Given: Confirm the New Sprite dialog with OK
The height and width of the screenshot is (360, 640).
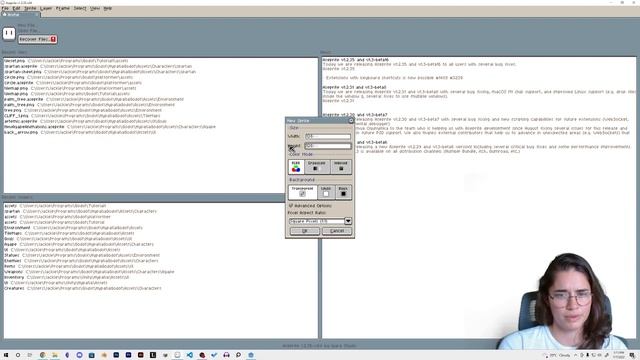Looking at the screenshot, I should [x=304, y=231].
